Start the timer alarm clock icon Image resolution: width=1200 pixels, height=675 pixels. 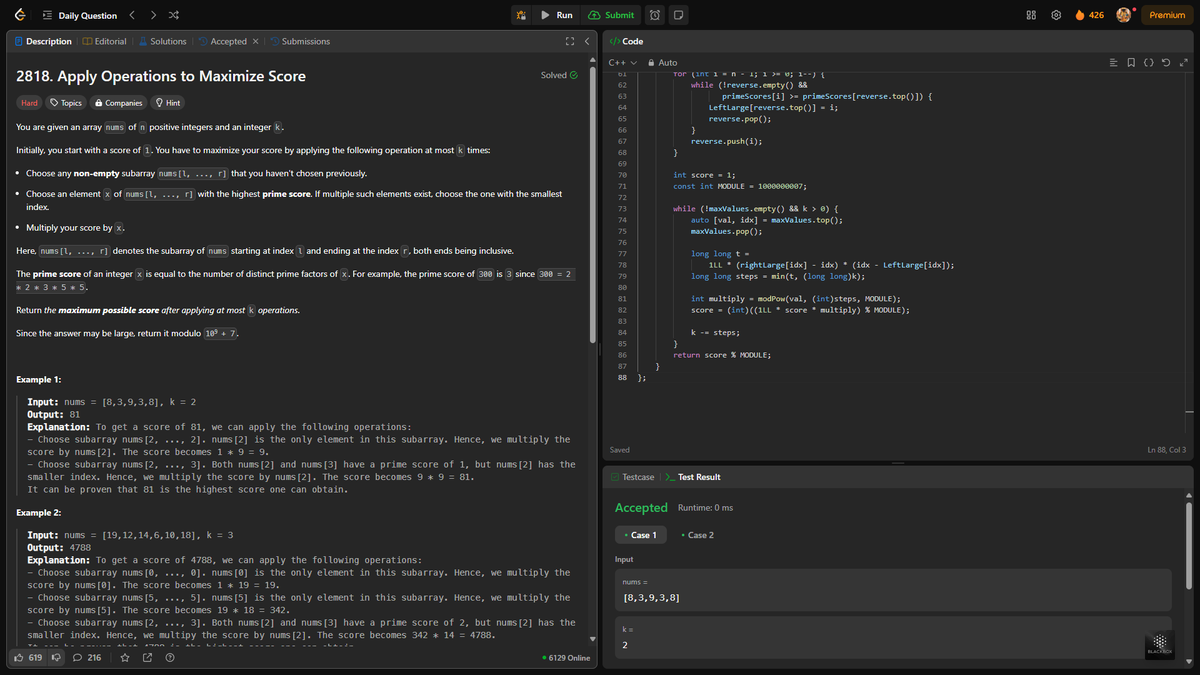click(x=655, y=15)
